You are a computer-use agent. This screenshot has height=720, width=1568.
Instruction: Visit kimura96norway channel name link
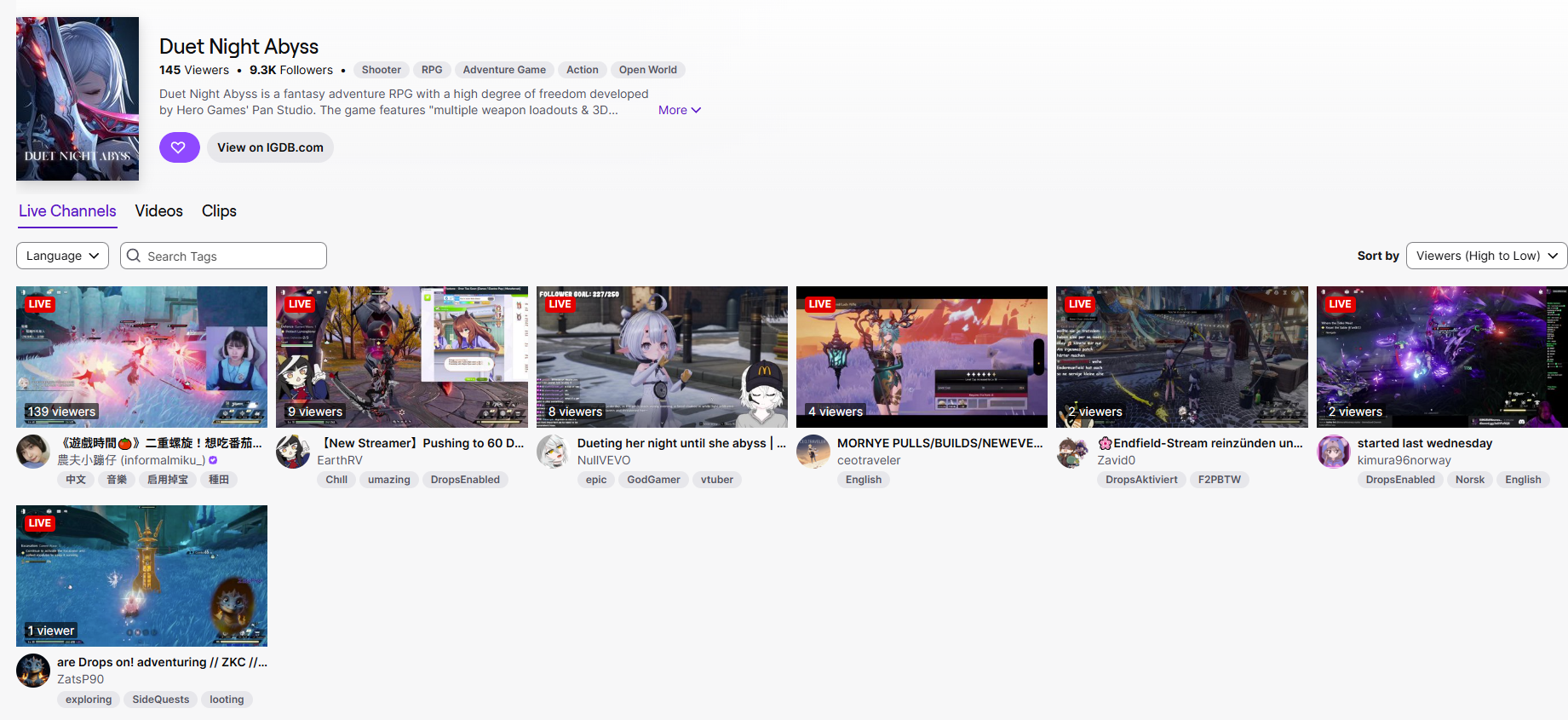1404,460
